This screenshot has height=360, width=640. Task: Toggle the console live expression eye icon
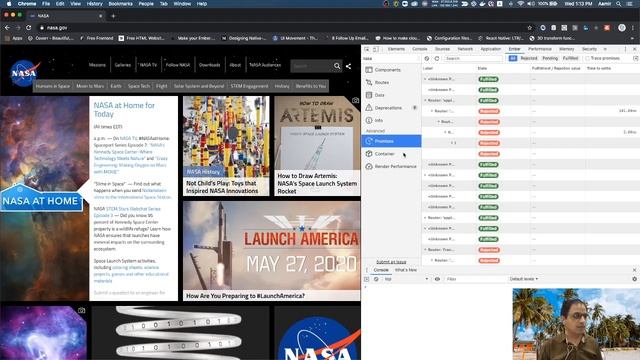point(437,279)
